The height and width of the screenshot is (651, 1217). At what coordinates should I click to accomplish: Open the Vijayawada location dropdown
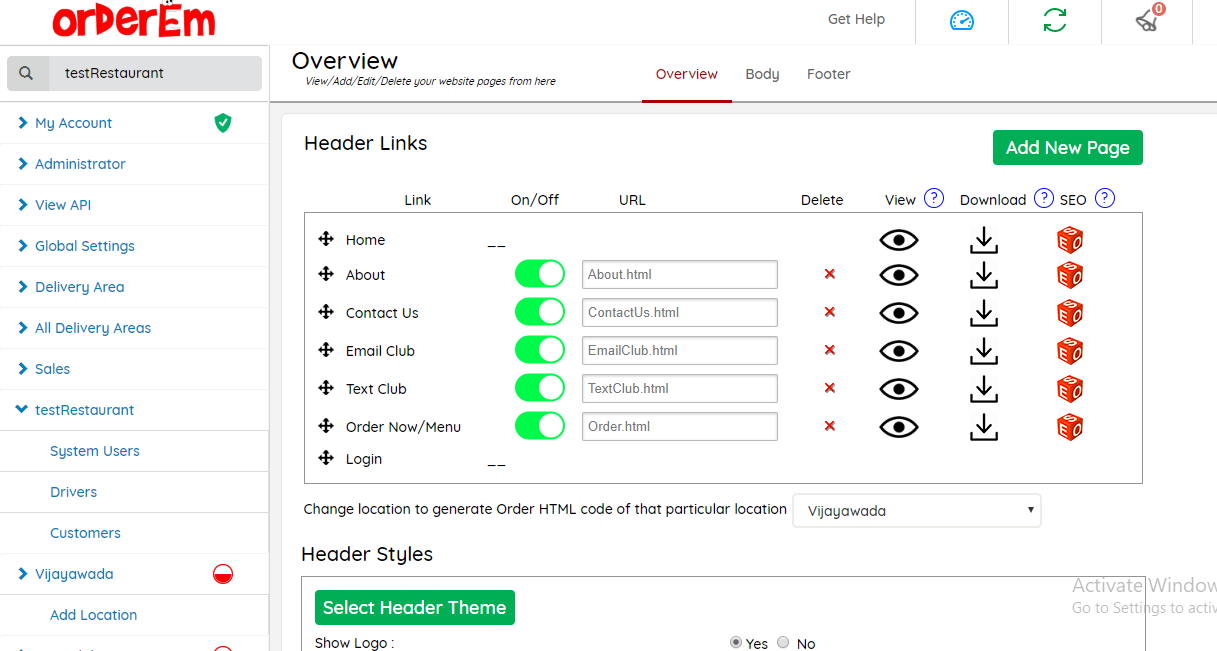coord(916,510)
